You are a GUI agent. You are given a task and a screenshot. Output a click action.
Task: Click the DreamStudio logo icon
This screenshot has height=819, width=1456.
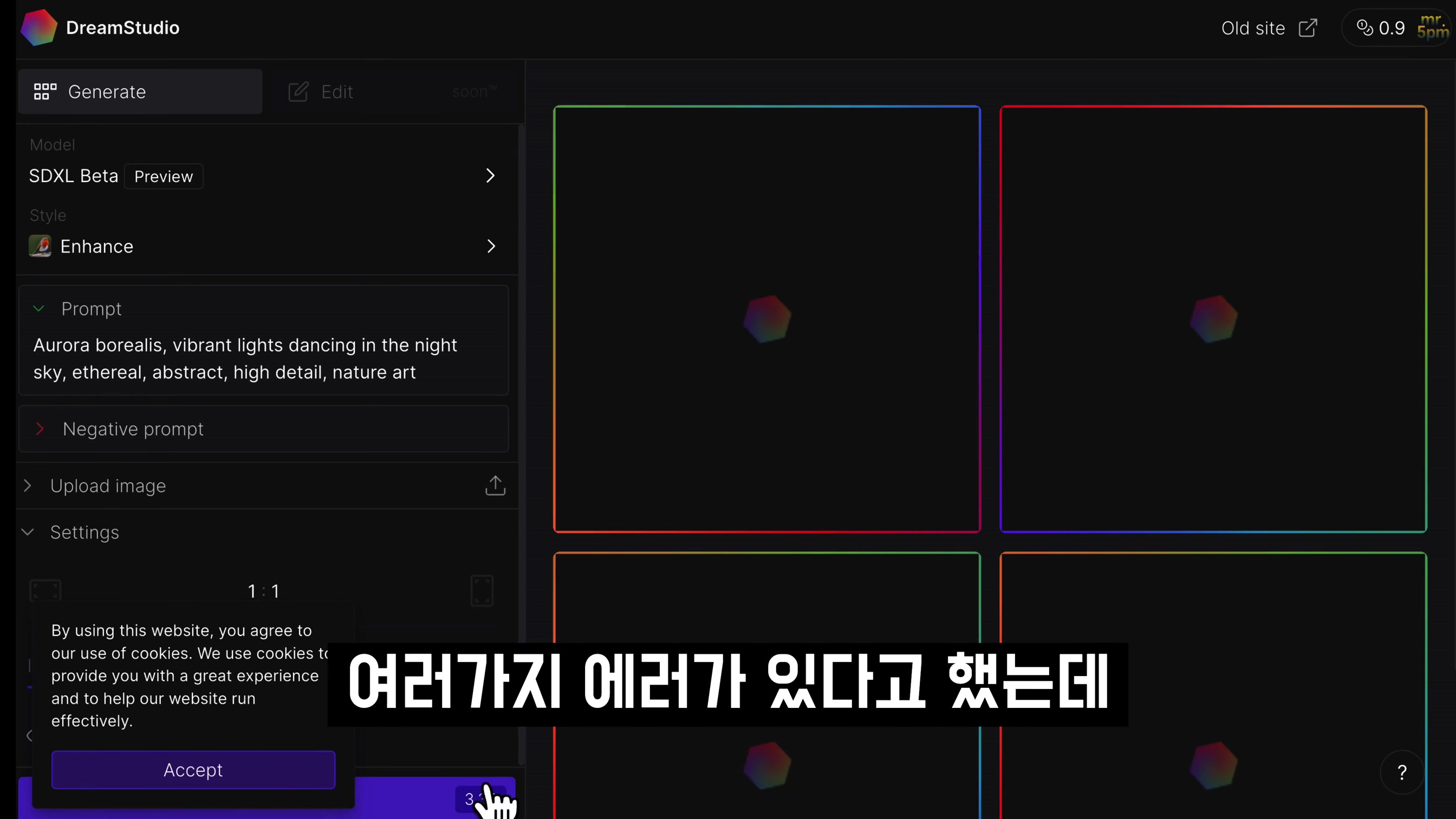[x=38, y=28]
